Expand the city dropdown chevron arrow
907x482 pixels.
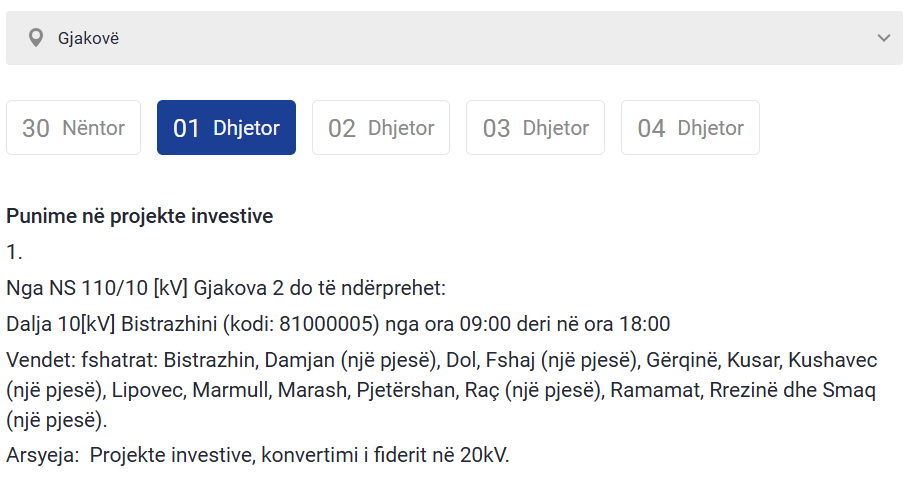pos(883,38)
